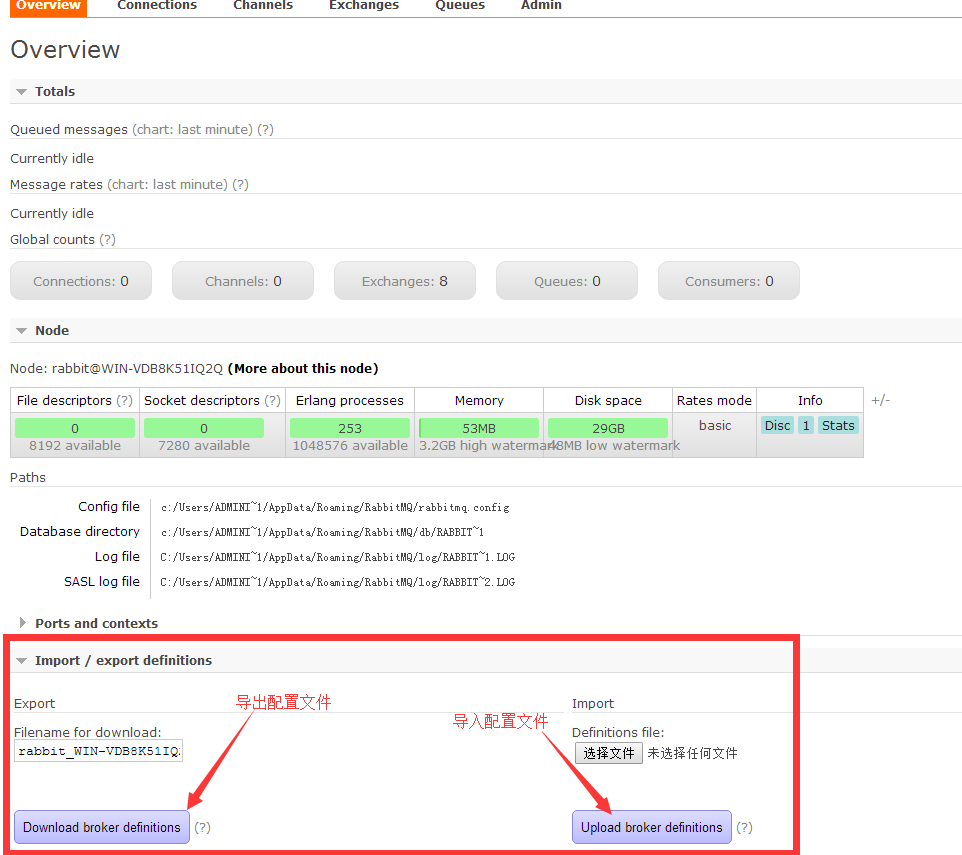Open help for File descriptors column
Viewport: 962px width, 855px height.
125,401
